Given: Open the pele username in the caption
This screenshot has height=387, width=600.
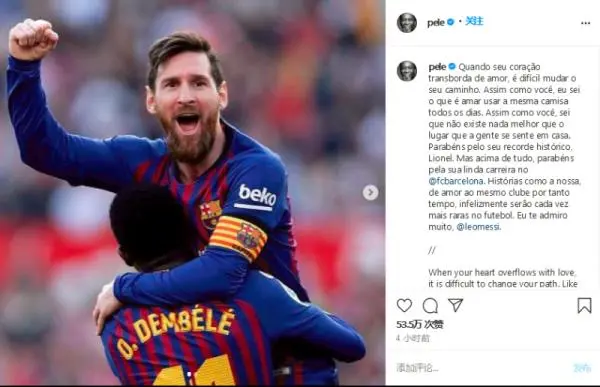Looking at the screenshot, I should pos(437,67).
